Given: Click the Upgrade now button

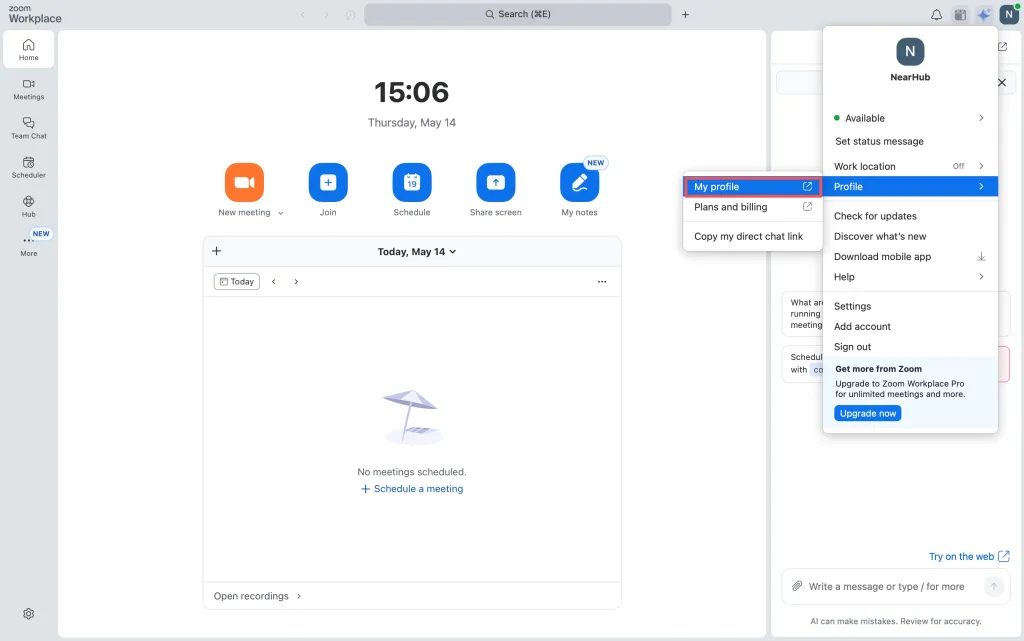Looking at the screenshot, I should pyautogui.click(x=867, y=413).
